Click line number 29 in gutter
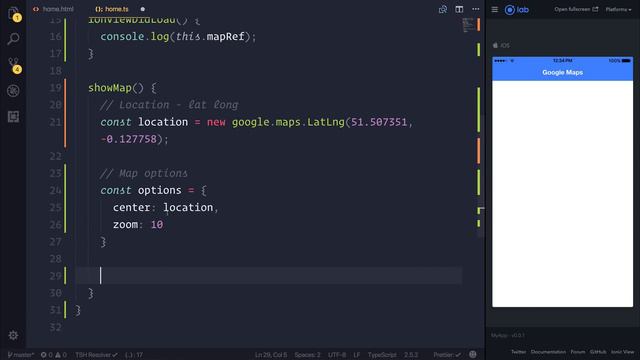Screen dimensions: 640x360 pos(56,276)
